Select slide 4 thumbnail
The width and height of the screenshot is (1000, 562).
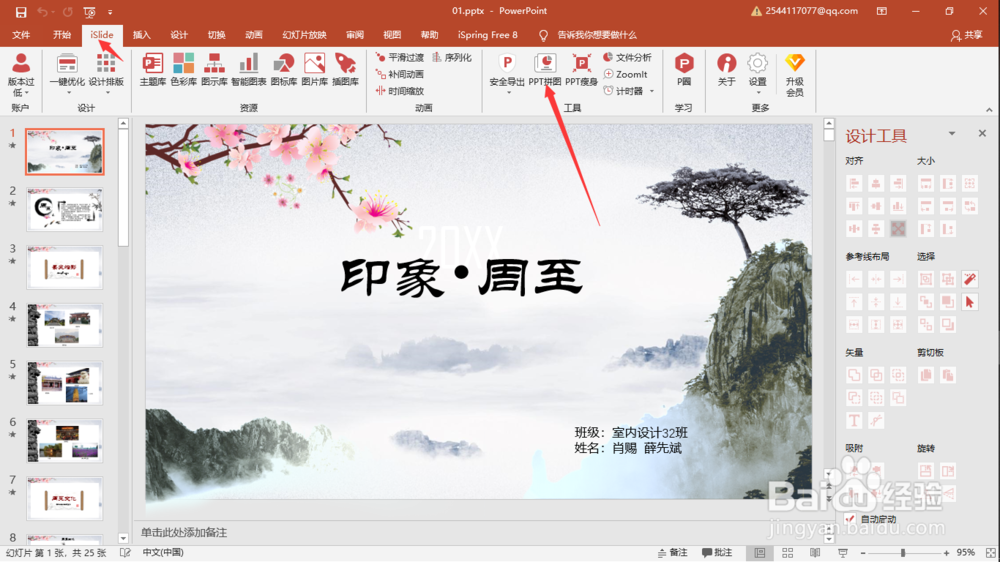coord(64,325)
